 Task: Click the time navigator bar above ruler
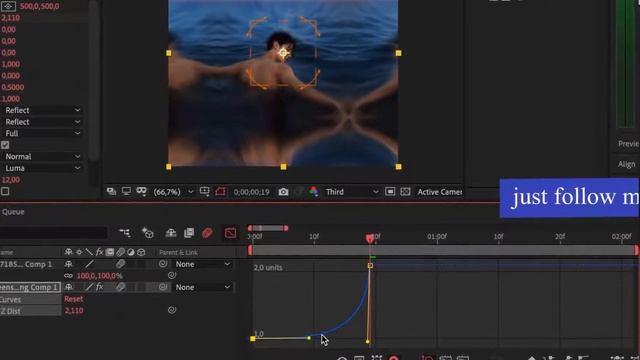268,228
